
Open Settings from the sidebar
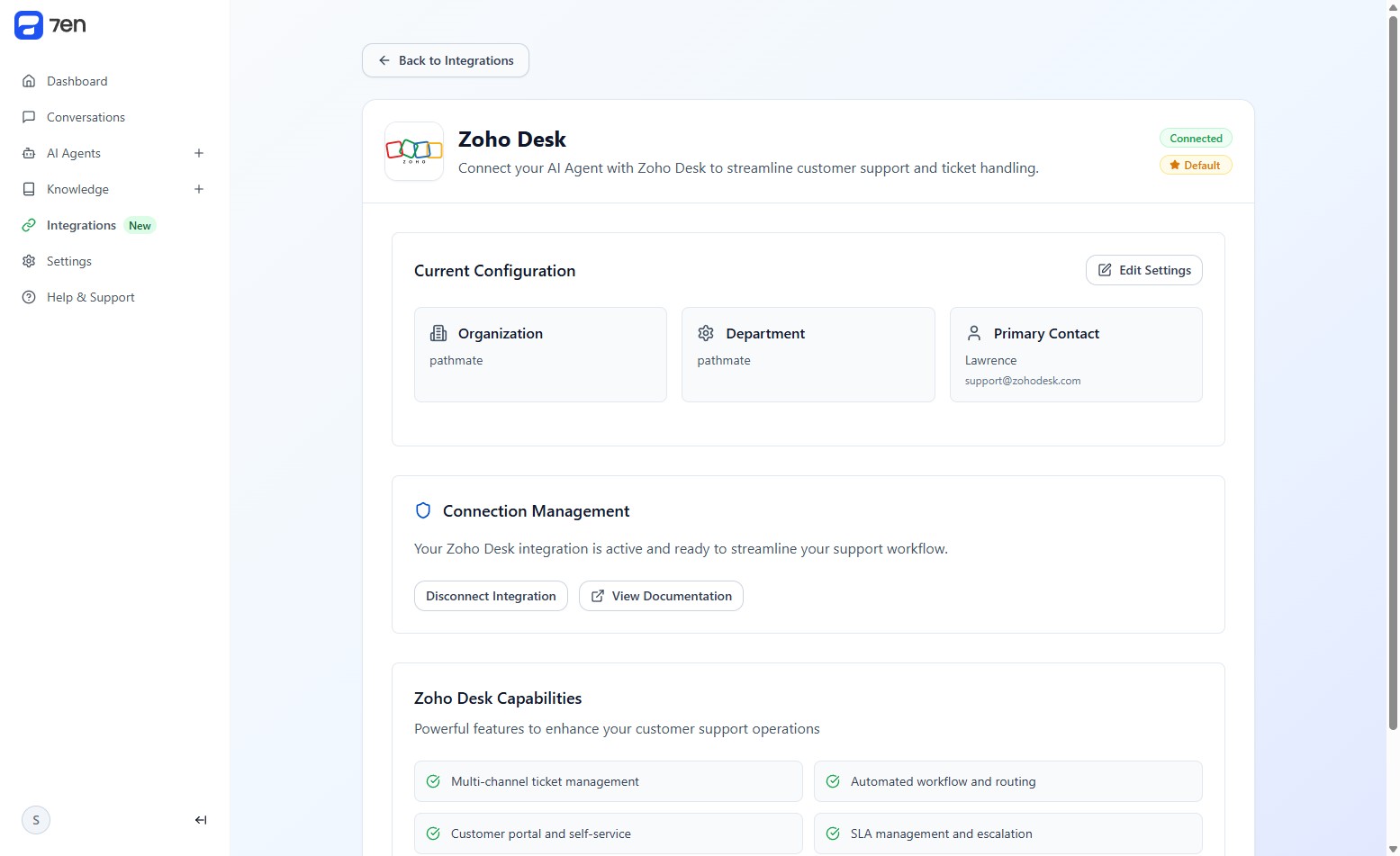(x=68, y=261)
